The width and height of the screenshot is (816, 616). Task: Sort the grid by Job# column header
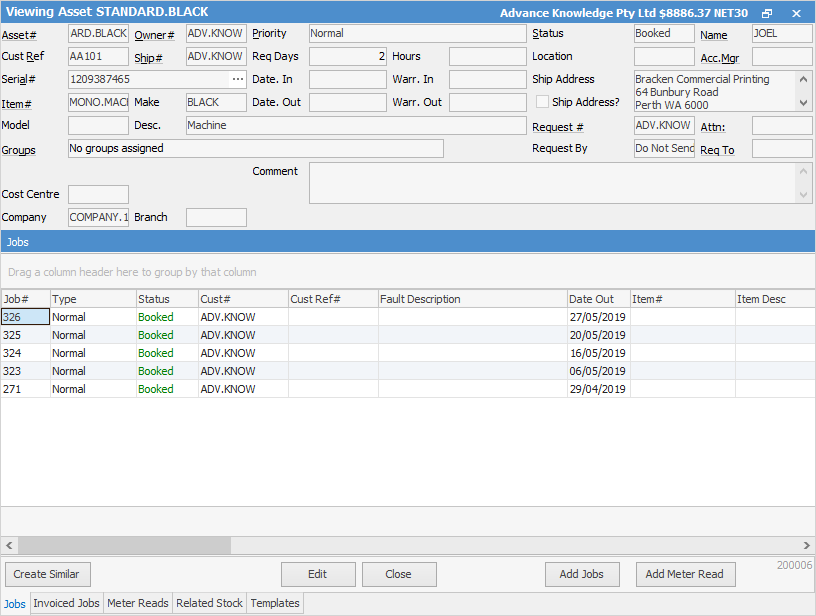coord(25,299)
